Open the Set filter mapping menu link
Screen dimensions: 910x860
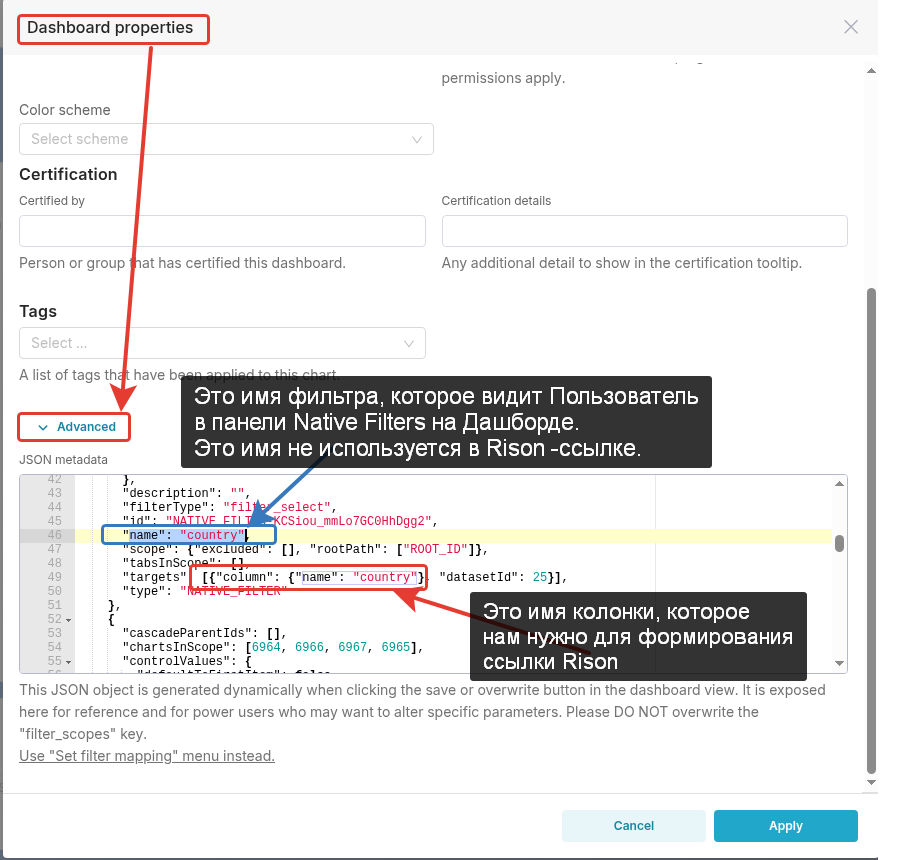point(146,755)
